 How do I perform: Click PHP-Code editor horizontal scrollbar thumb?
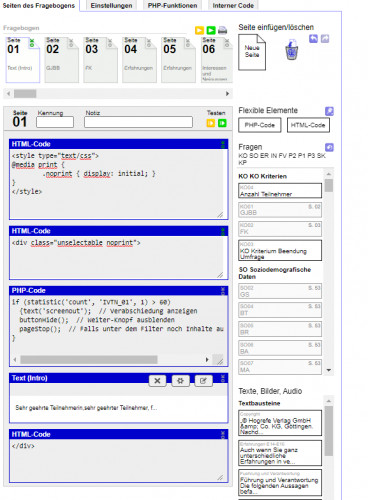[x=89, y=360]
